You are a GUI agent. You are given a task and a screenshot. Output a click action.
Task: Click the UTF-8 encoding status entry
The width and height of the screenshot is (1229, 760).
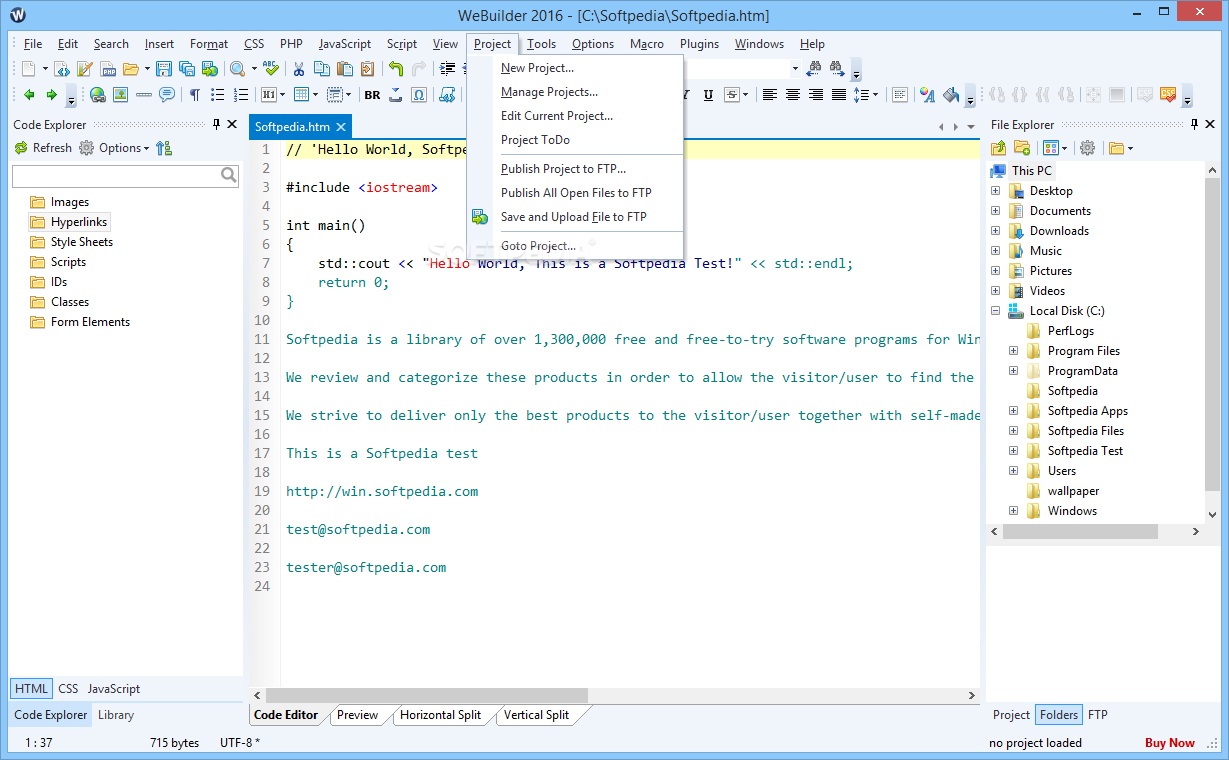coord(240,743)
